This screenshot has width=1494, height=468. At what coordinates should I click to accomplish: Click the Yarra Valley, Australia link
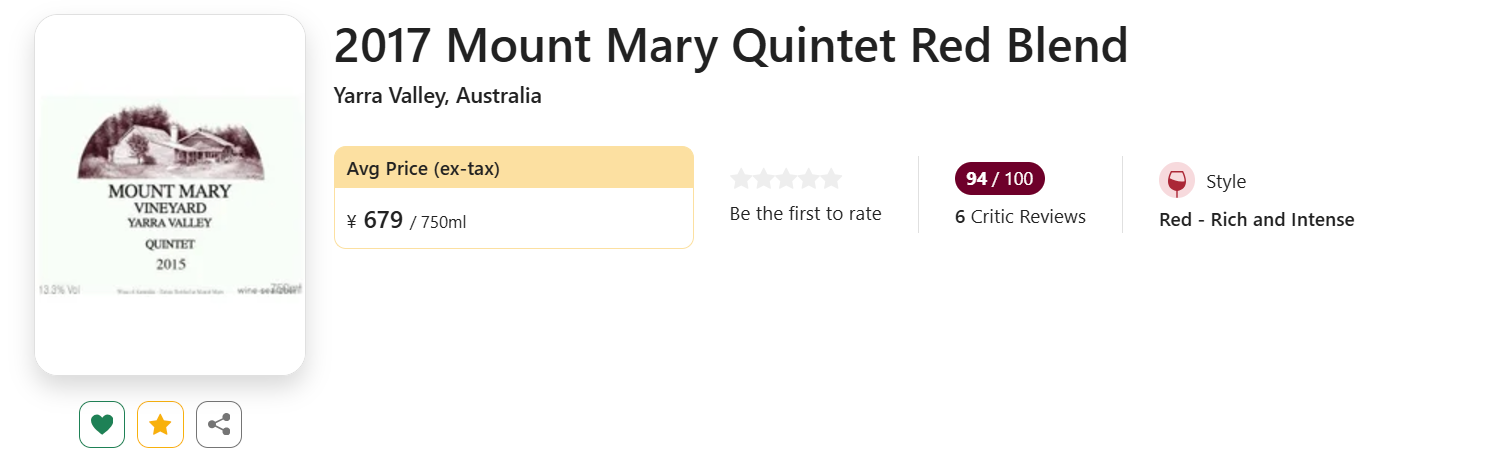438,96
